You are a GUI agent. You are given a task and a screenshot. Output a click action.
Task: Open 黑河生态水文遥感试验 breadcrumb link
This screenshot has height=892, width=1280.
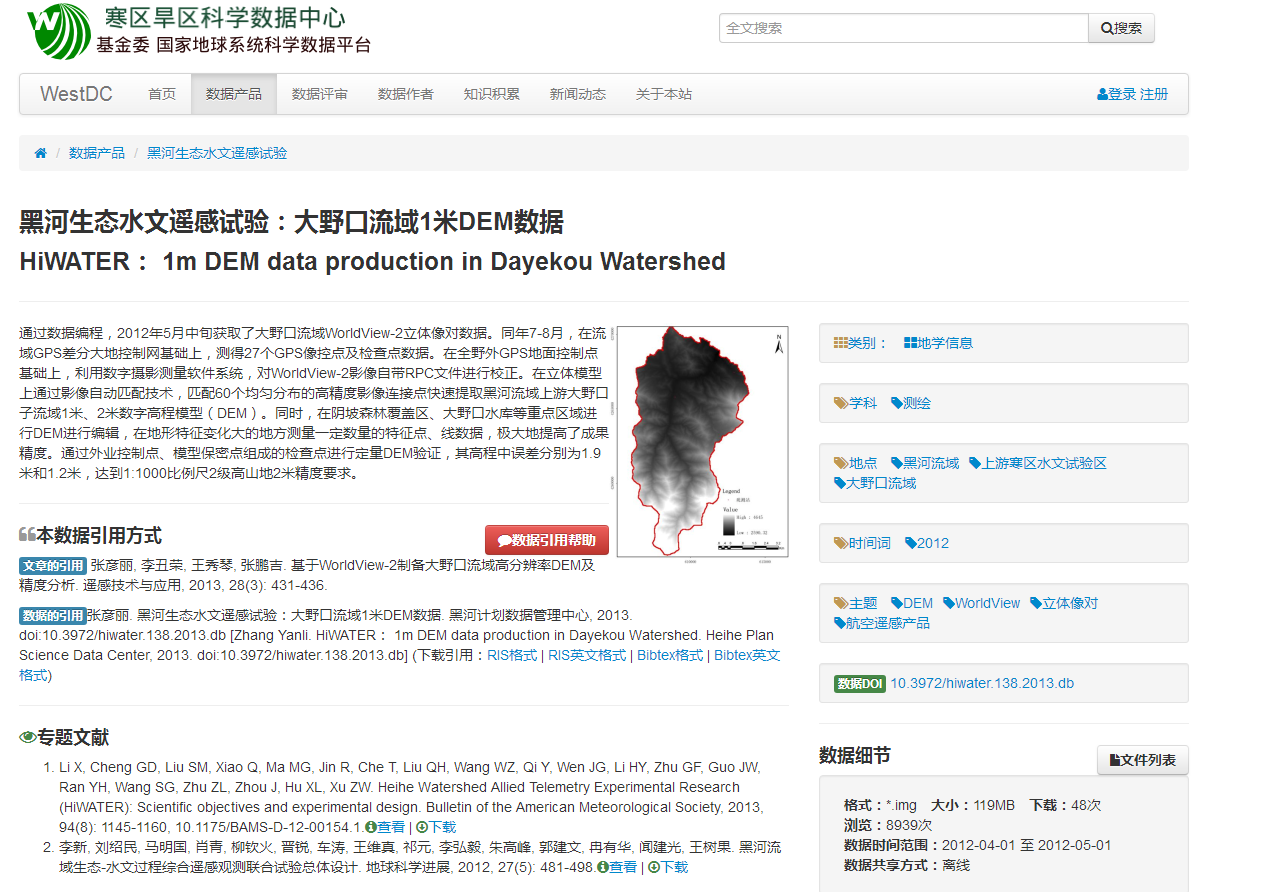point(217,153)
